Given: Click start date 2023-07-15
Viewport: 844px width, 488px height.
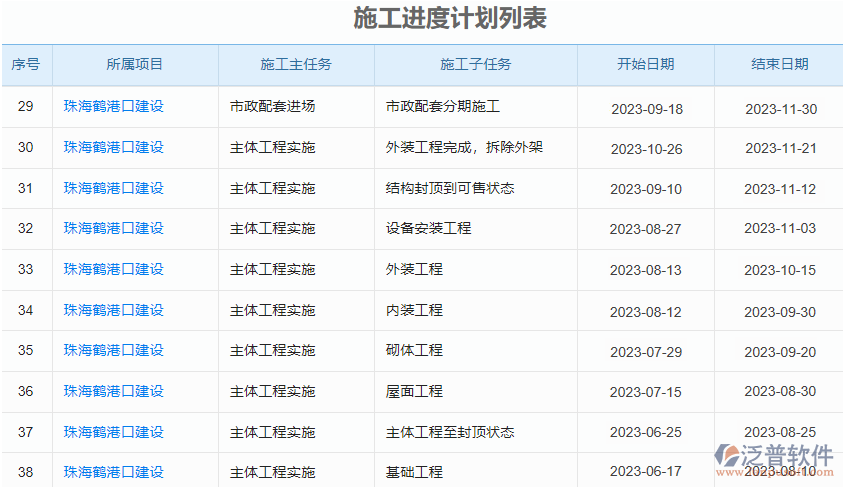Looking at the screenshot, I should (x=645, y=392).
